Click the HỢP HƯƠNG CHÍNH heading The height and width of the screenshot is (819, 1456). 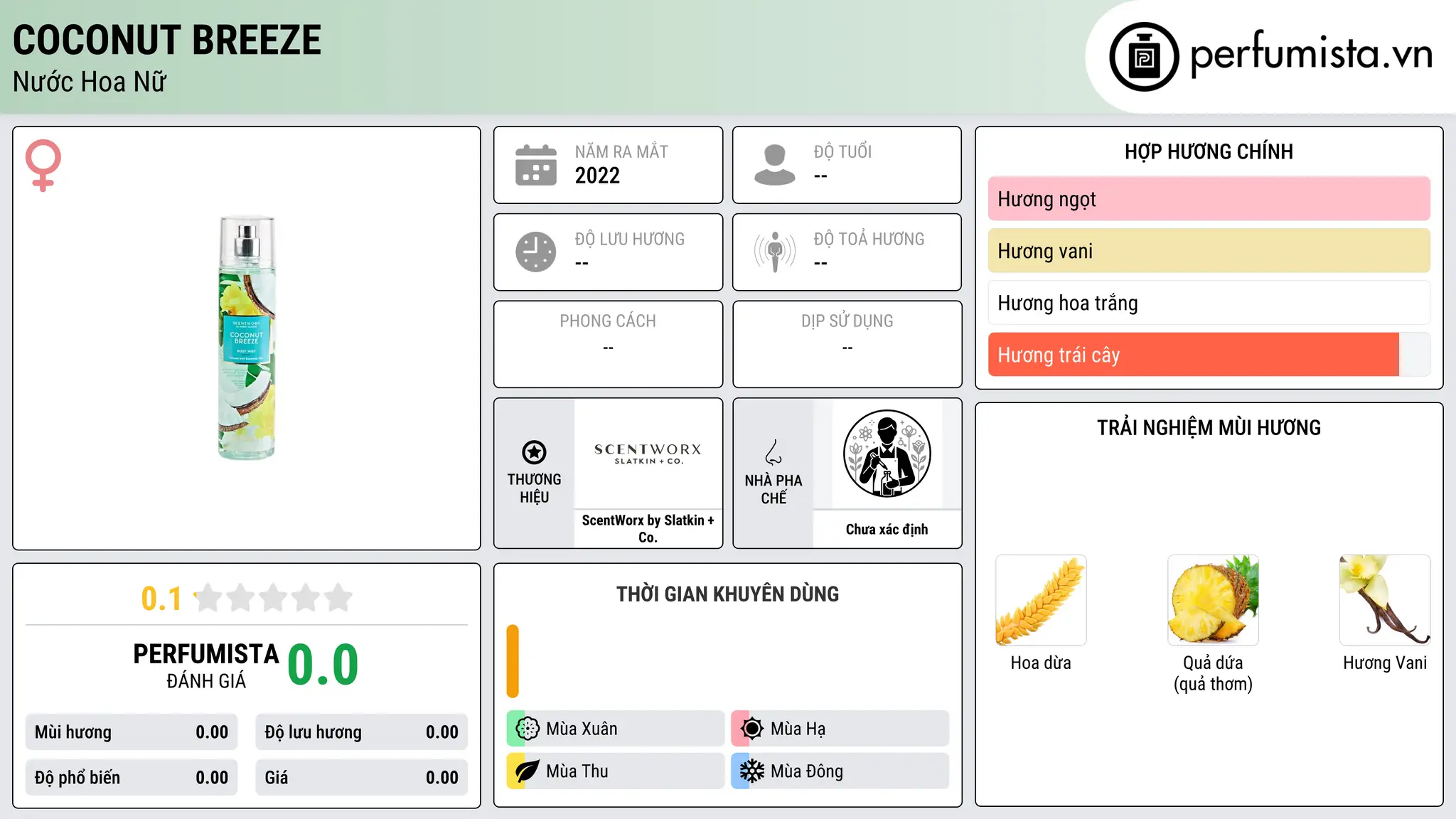(x=1209, y=151)
